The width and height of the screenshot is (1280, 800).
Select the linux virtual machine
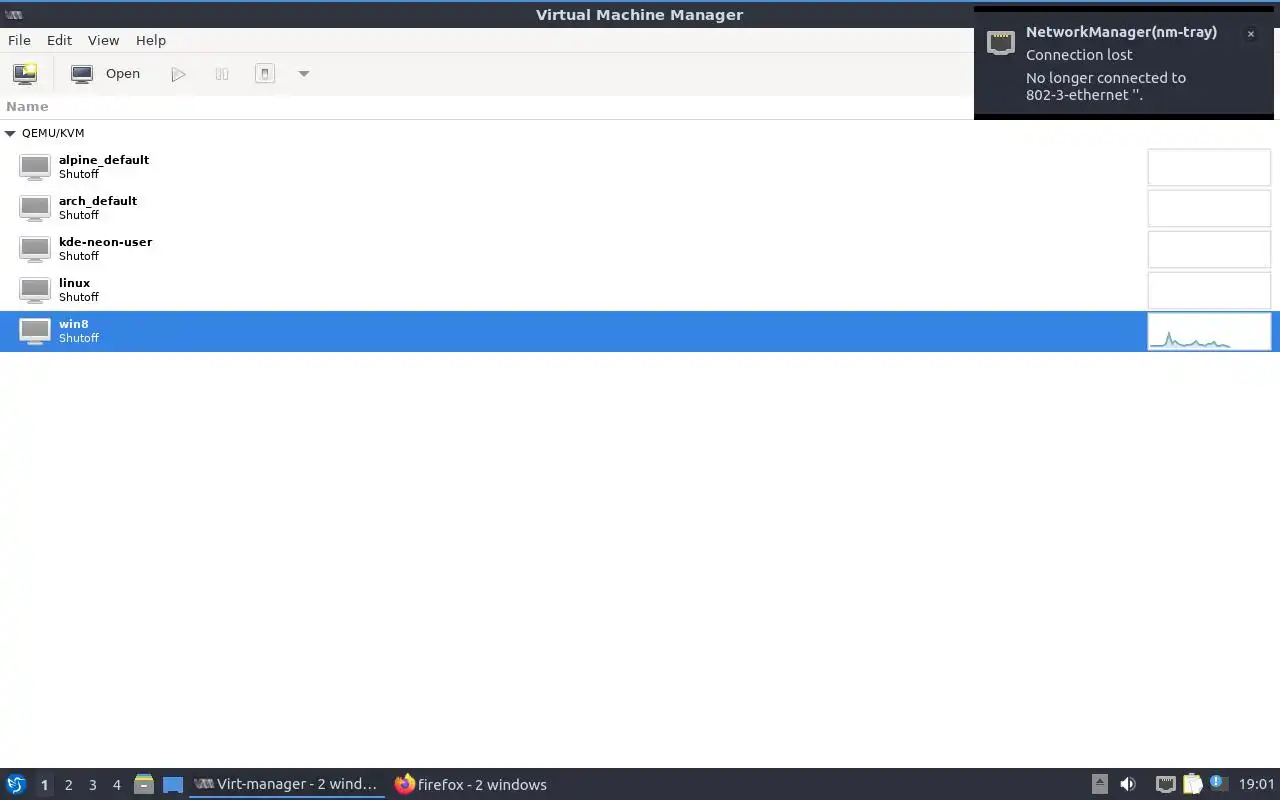[640, 290]
